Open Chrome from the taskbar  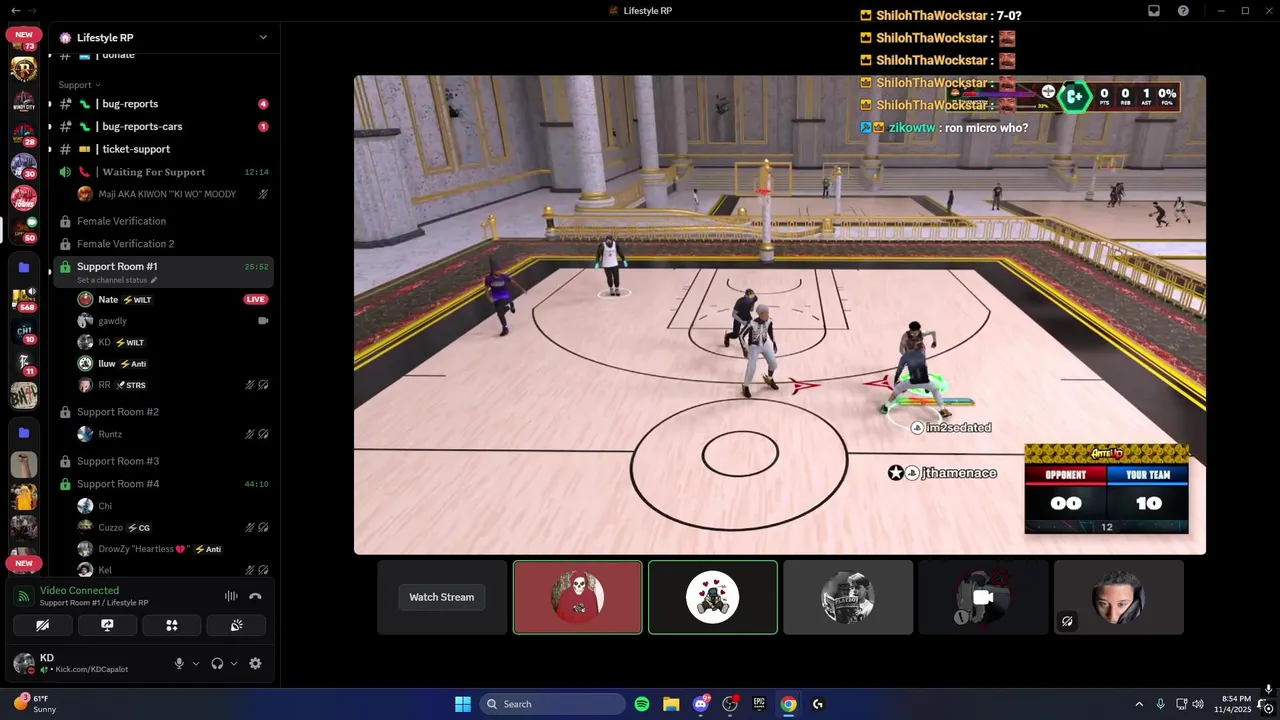click(x=788, y=704)
